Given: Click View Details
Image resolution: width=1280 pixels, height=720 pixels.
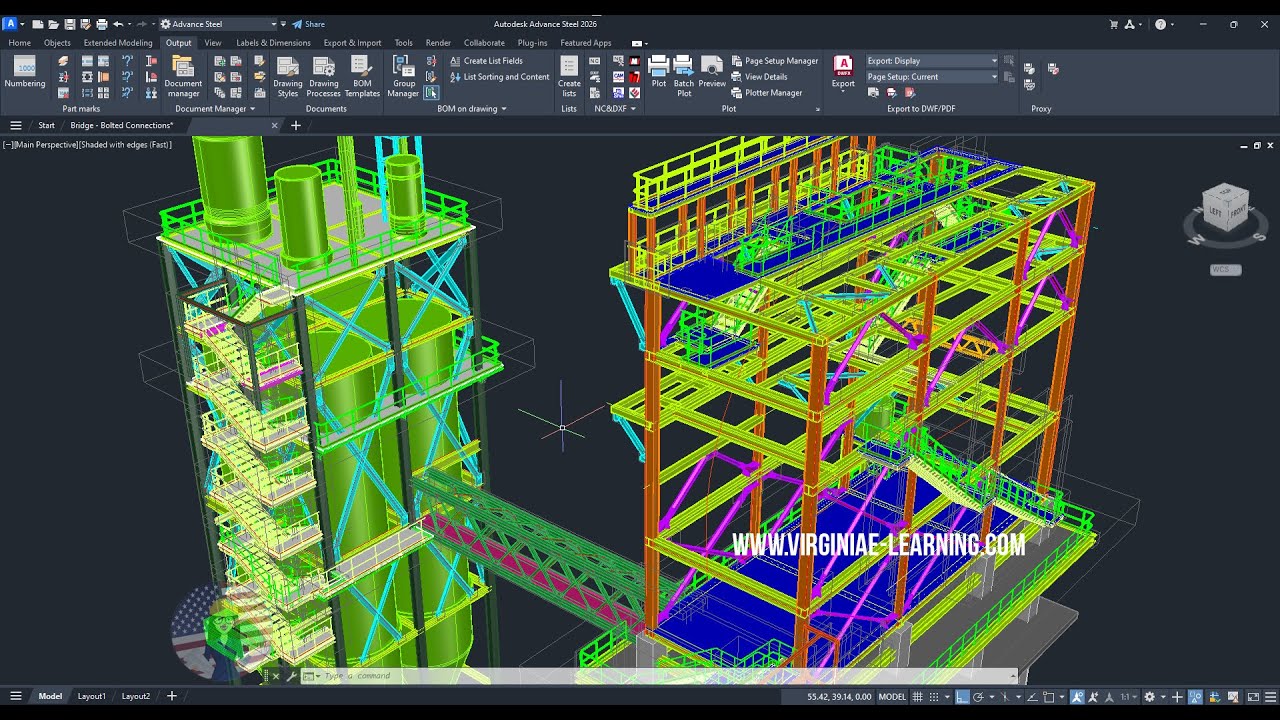Looking at the screenshot, I should click(759, 77).
